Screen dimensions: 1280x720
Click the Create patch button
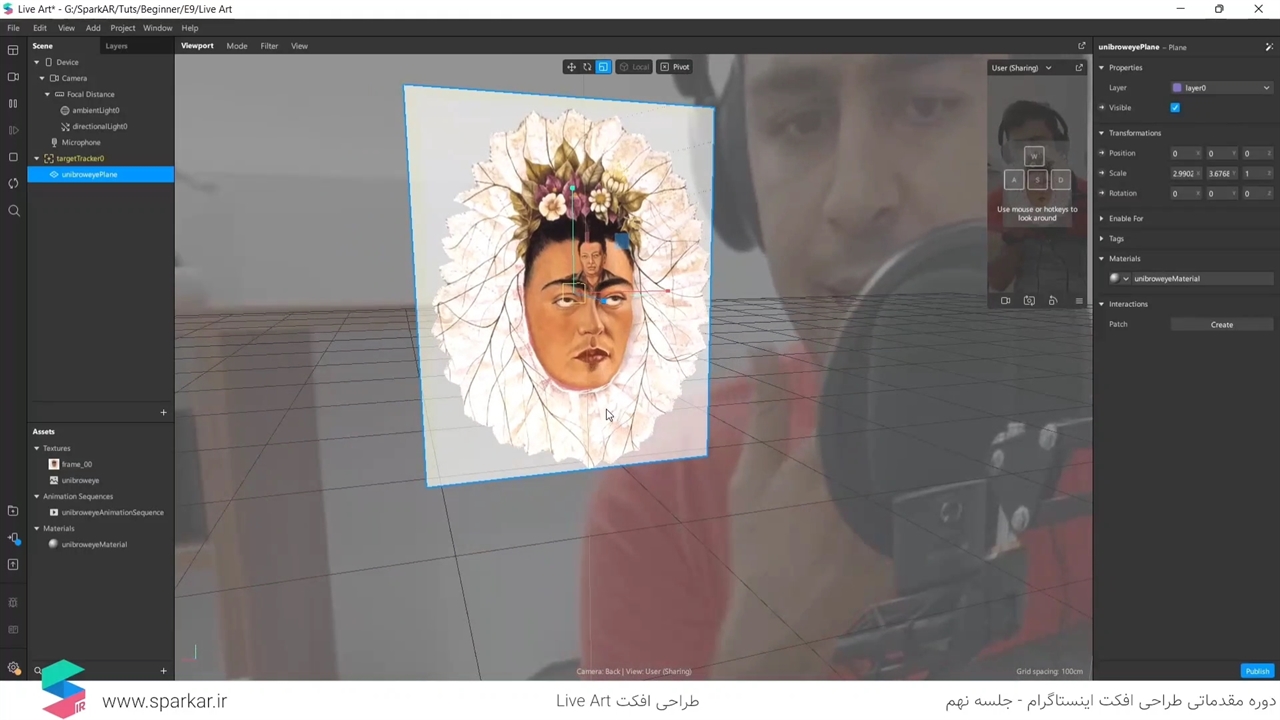point(1221,325)
